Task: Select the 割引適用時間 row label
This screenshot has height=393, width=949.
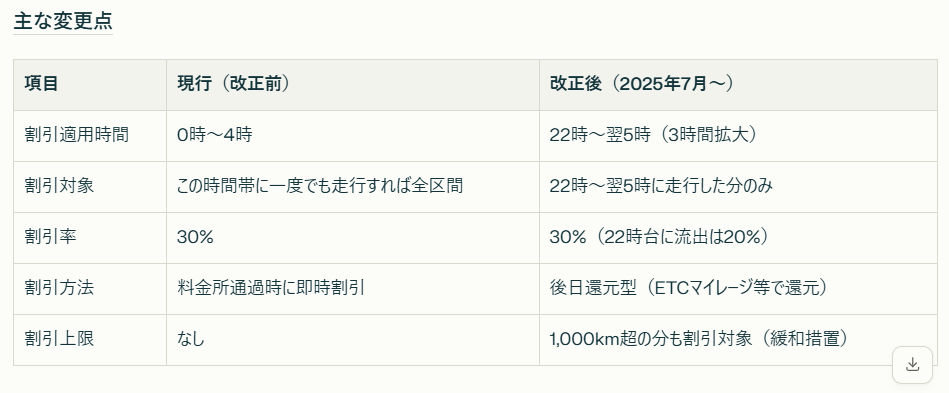Action: (77, 134)
